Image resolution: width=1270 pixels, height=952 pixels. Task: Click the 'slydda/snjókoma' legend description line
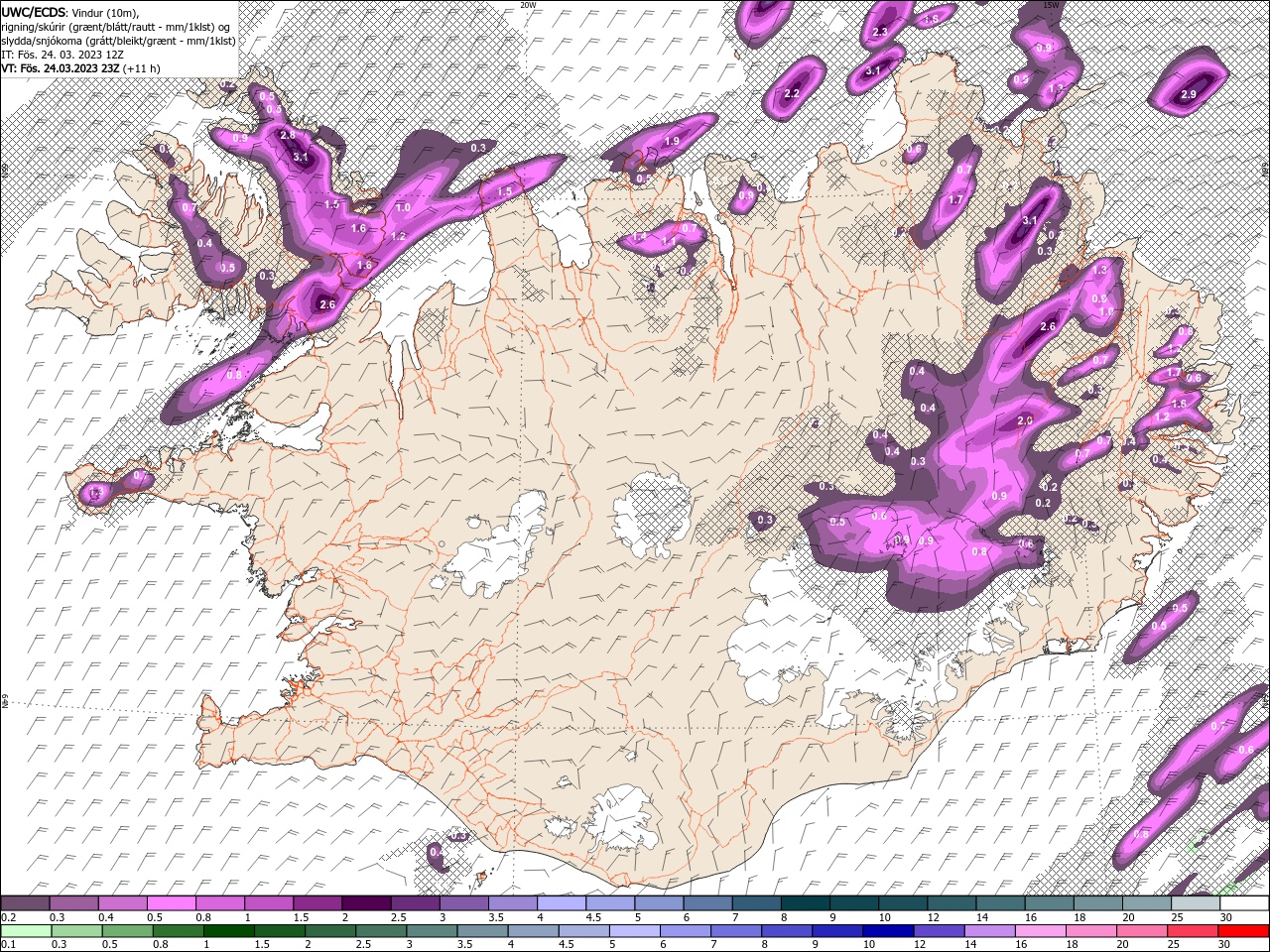point(117,41)
